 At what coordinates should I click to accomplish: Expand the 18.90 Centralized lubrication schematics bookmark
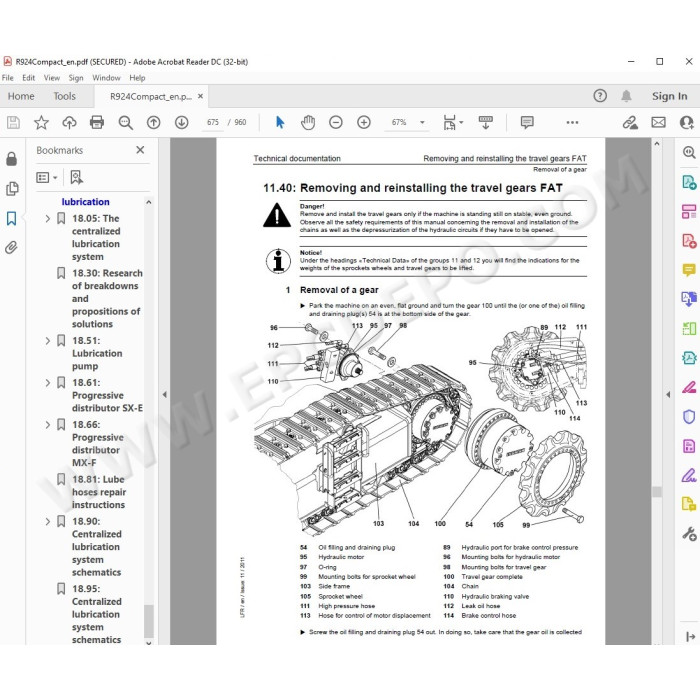pos(48,521)
